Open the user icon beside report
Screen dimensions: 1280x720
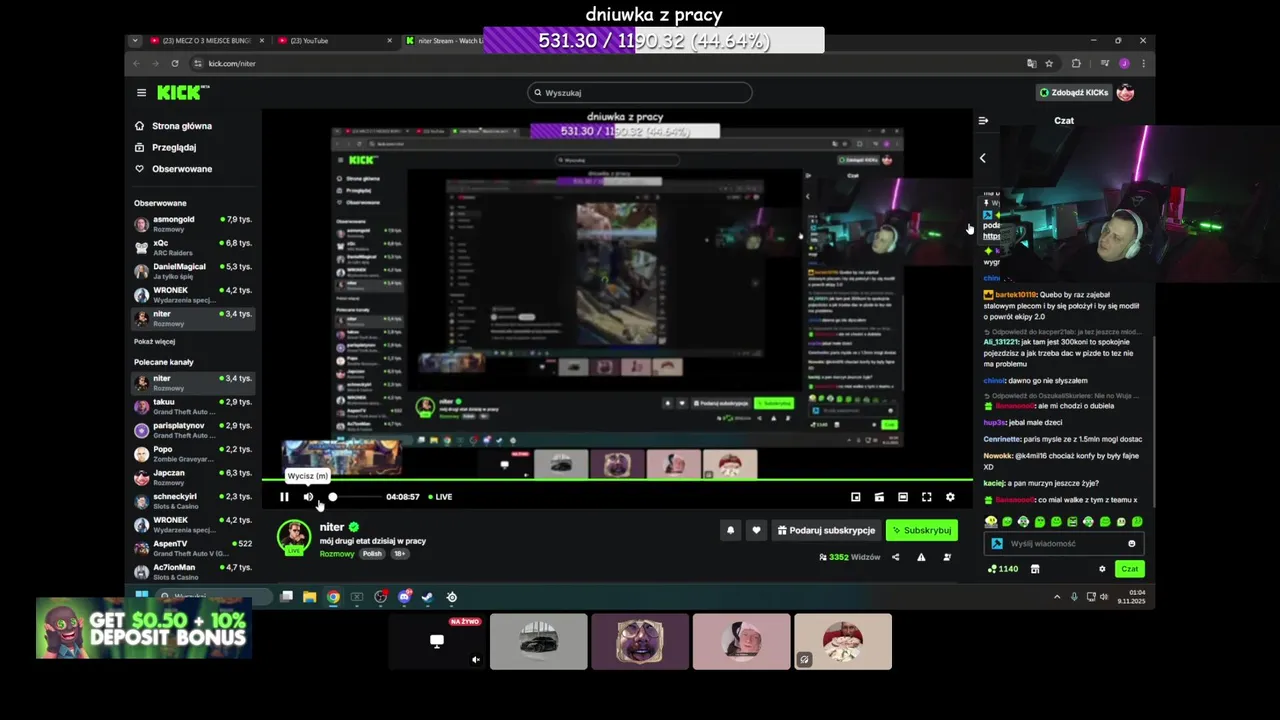(x=947, y=557)
